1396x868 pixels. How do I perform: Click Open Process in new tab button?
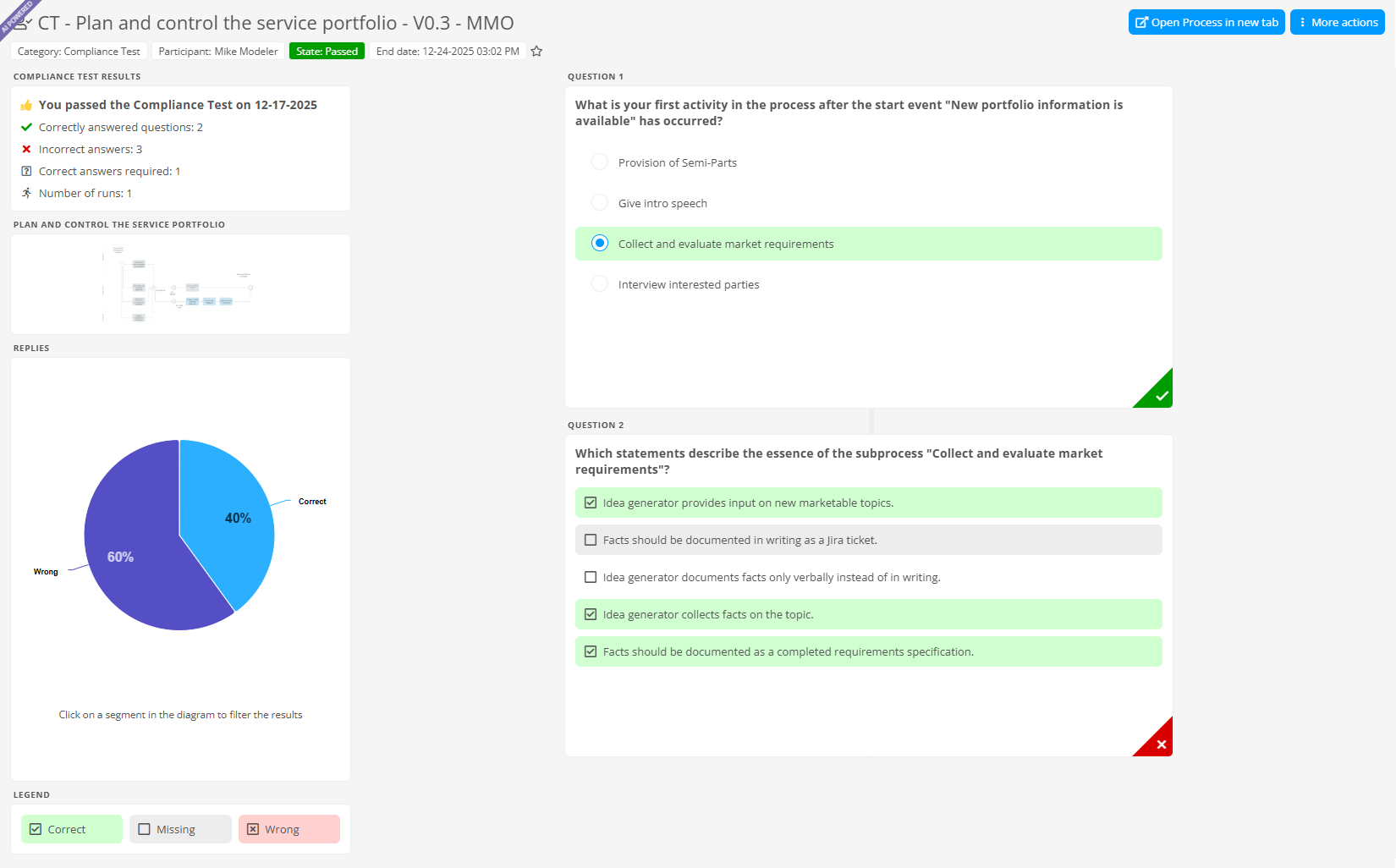pyautogui.click(x=1206, y=23)
